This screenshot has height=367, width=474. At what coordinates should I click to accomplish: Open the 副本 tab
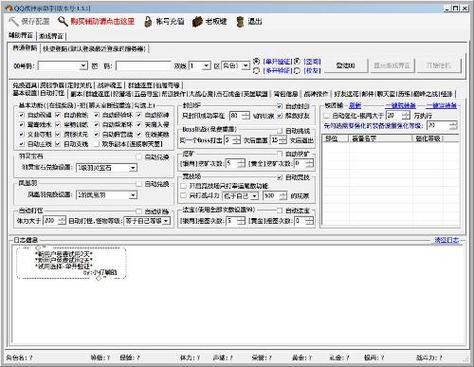click(x=76, y=94)
